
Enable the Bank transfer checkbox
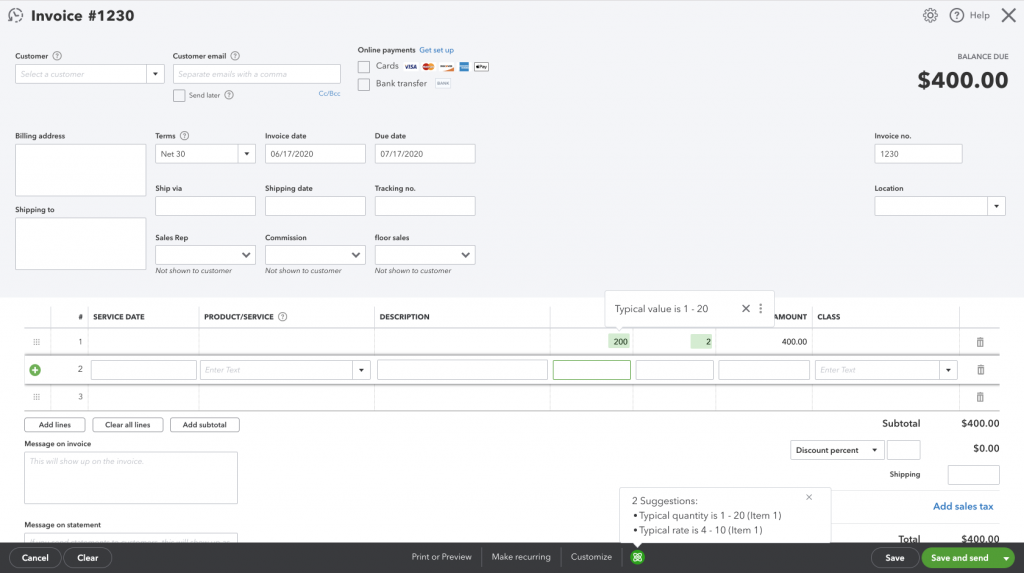point(364,84)
